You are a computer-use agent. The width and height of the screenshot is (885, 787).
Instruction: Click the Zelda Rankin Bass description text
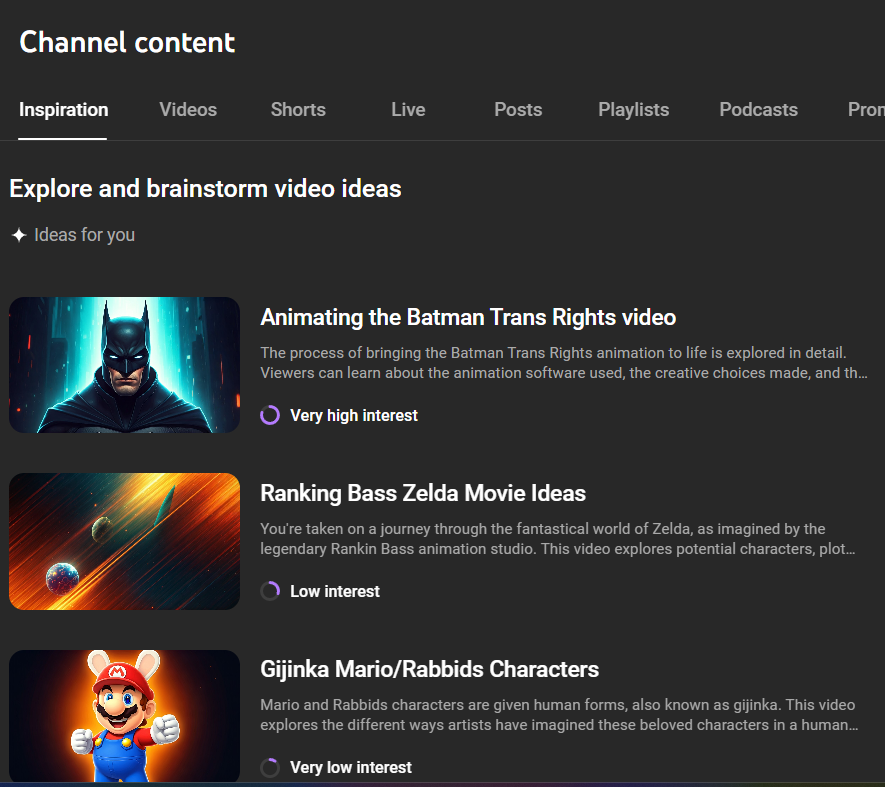click(x=558, y=539)
